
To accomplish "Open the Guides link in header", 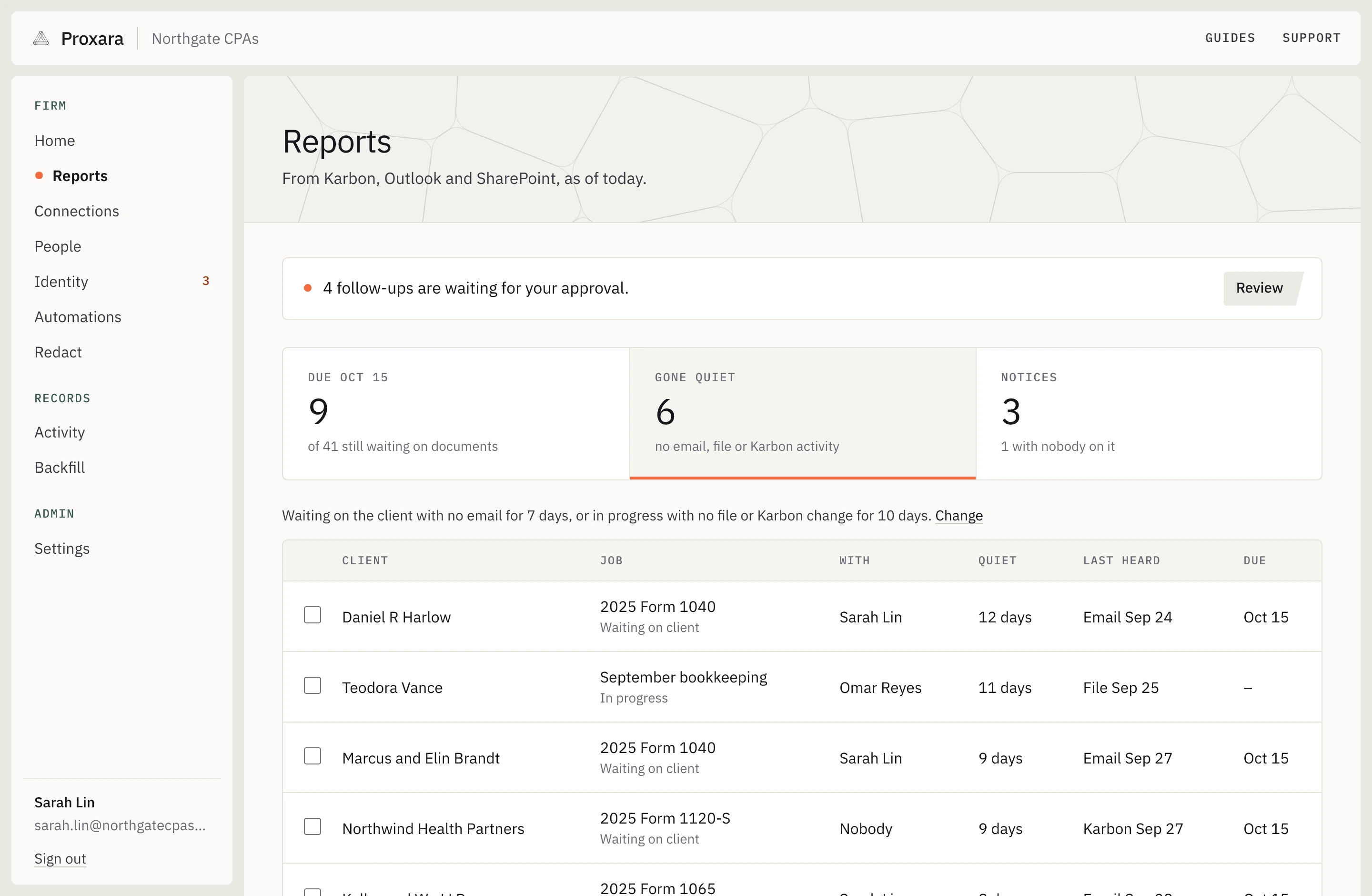I will [x=1230, y=38].
